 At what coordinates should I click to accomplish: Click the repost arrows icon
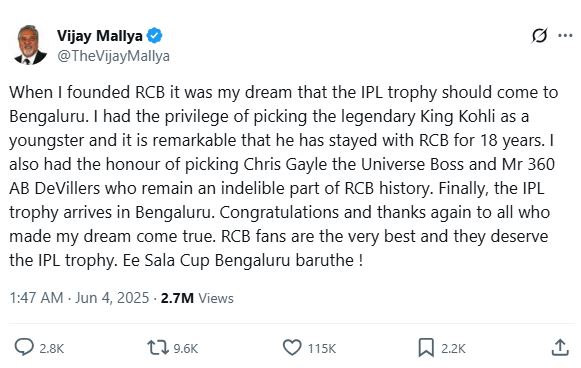tap(158, 348)
